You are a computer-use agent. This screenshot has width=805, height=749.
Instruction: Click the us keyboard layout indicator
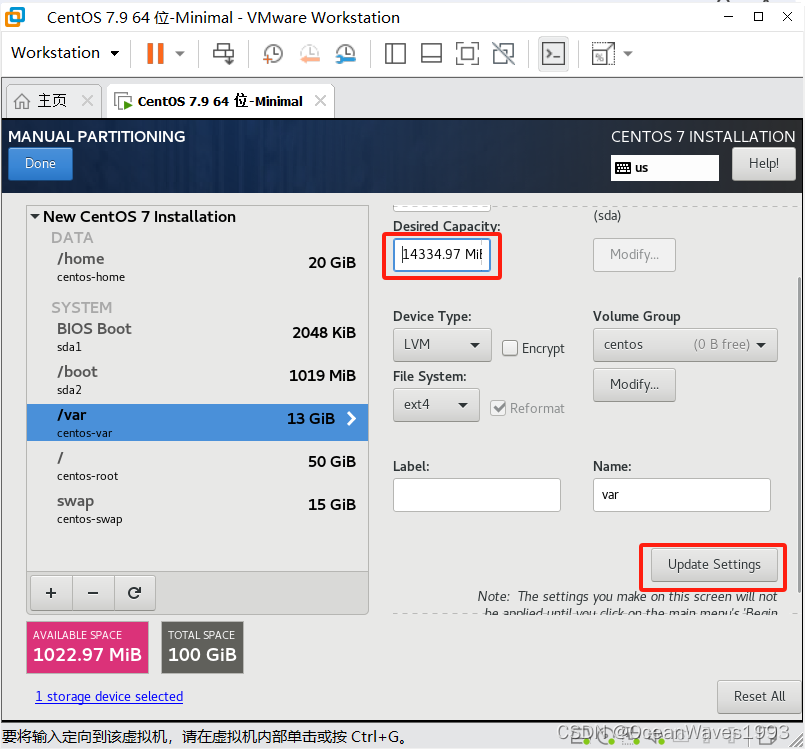(x=664, y=168)
